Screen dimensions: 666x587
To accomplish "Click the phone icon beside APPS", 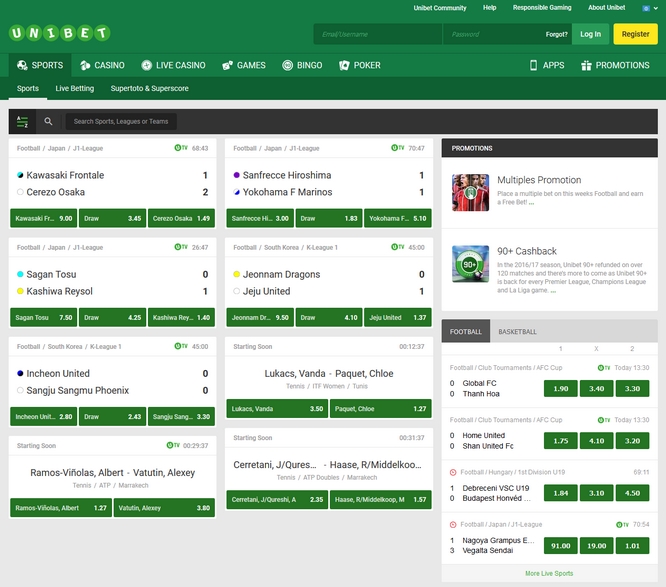I will point(533,65).
